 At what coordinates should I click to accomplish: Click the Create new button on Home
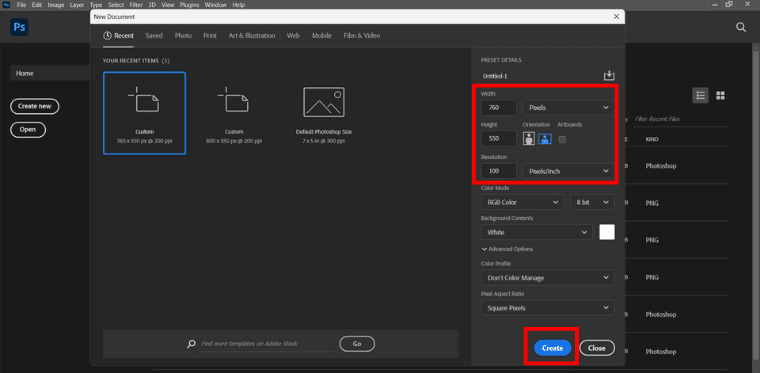coord(35,106)
